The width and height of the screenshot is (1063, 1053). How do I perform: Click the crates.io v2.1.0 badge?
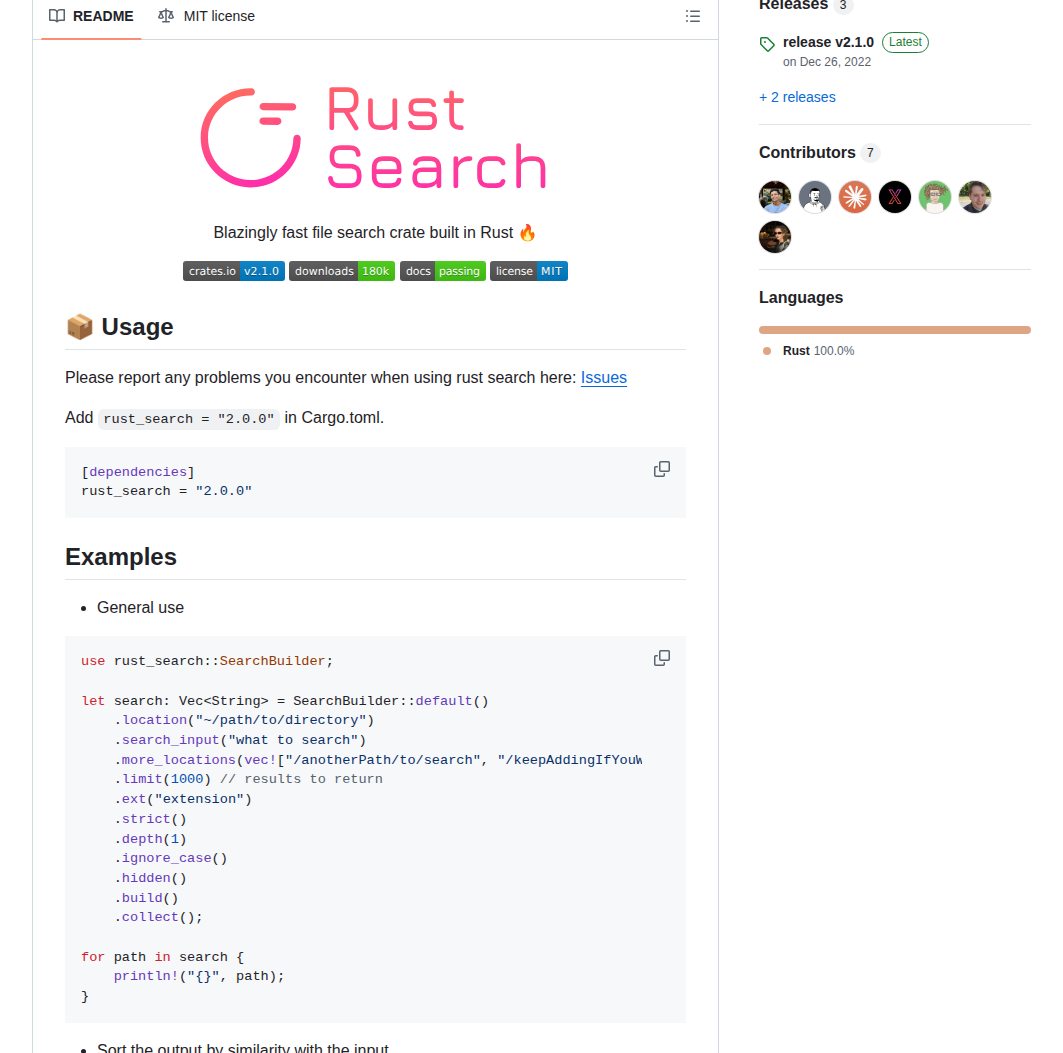pos(233,270)
